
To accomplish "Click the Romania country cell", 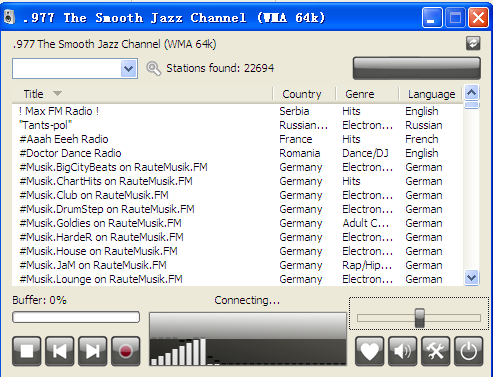I will pyautogui.click(x=300, y=153).
